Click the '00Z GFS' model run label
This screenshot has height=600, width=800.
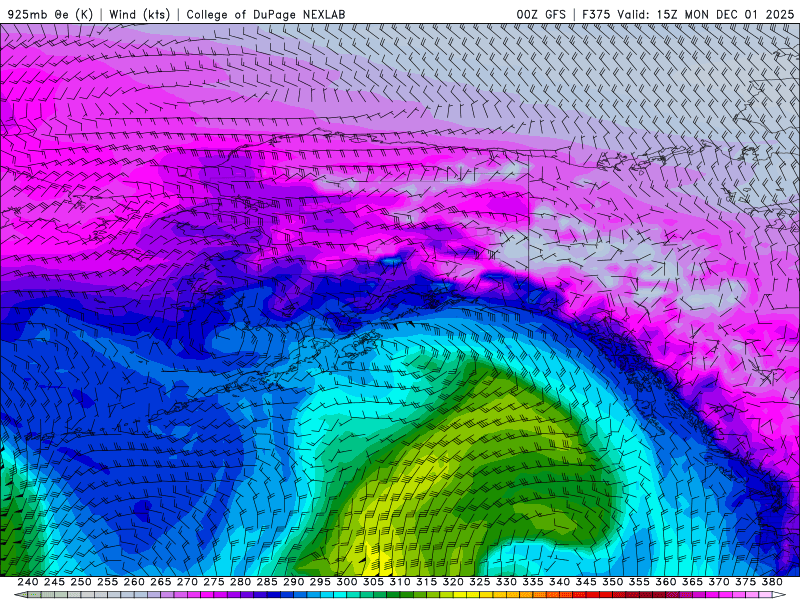(x=541, y=14)
